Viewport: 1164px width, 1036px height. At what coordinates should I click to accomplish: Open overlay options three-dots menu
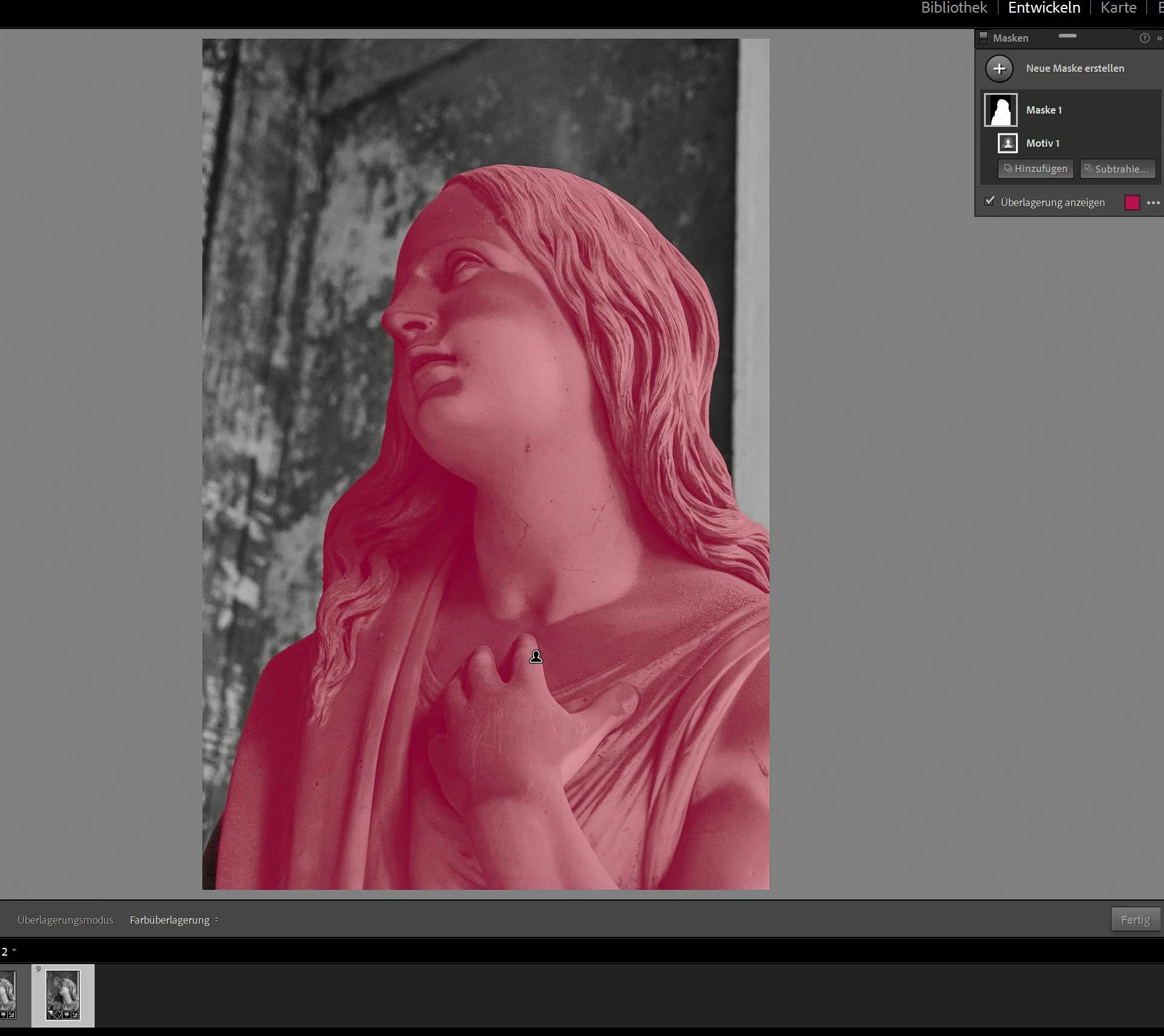click(x=1153, y=203)
